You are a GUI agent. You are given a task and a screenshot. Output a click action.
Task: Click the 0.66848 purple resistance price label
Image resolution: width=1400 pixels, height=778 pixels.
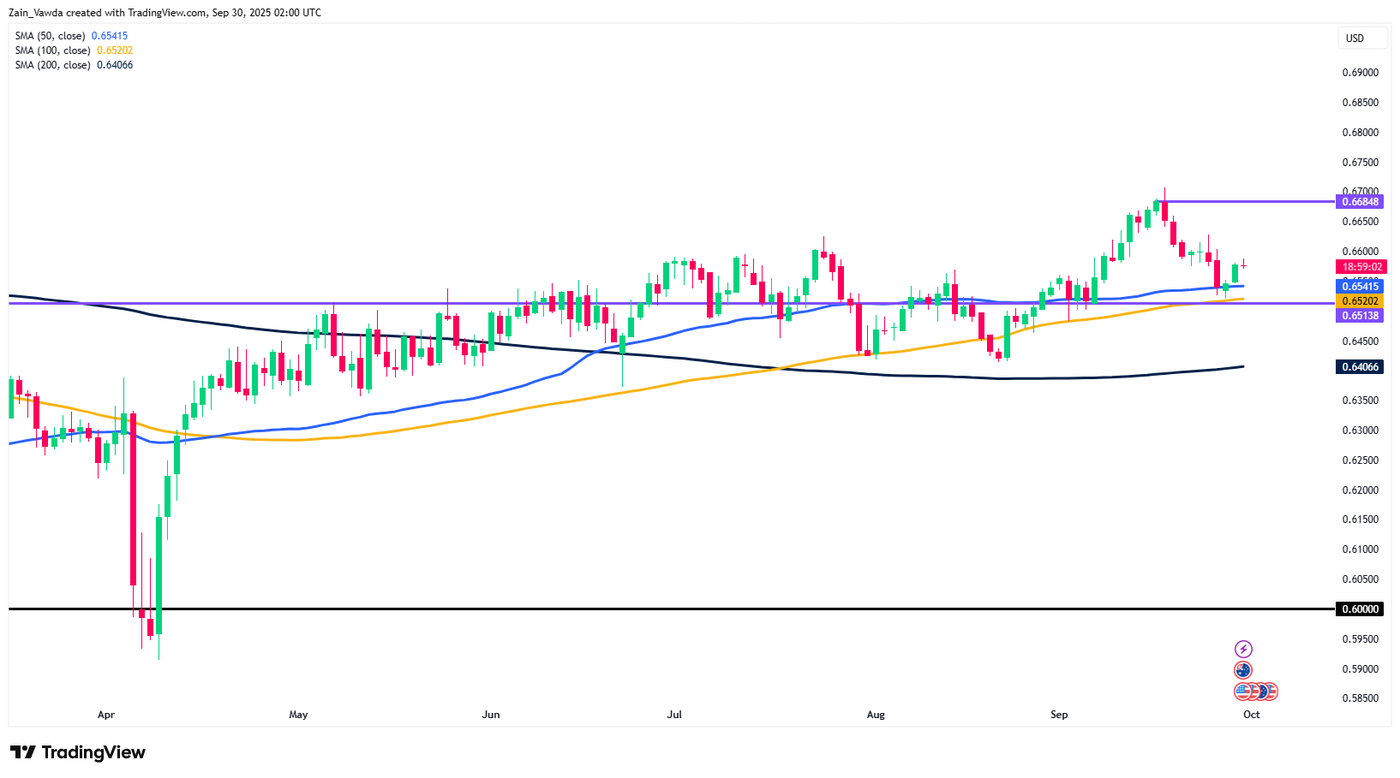click(1361, 201)
